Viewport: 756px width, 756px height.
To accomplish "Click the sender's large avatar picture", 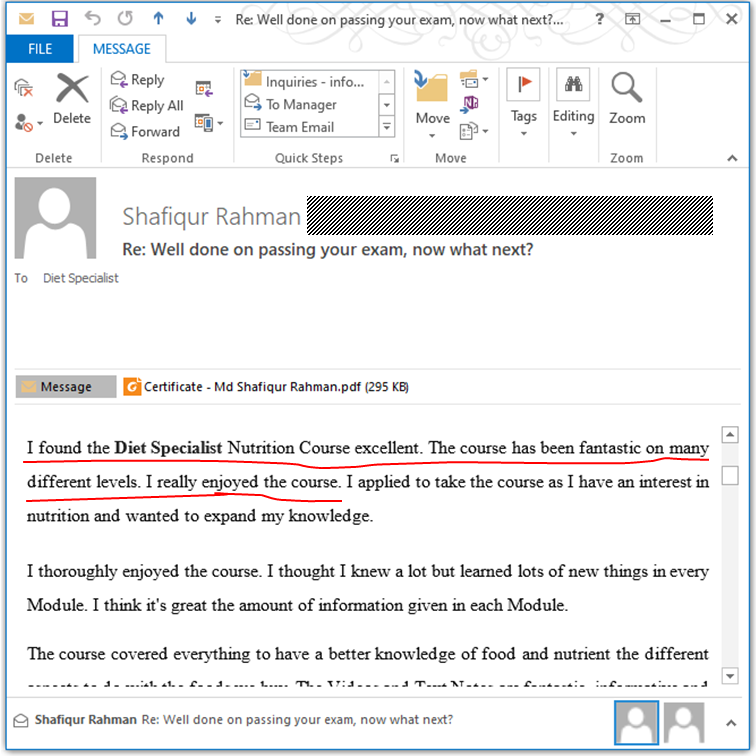I will coord(55,217).
